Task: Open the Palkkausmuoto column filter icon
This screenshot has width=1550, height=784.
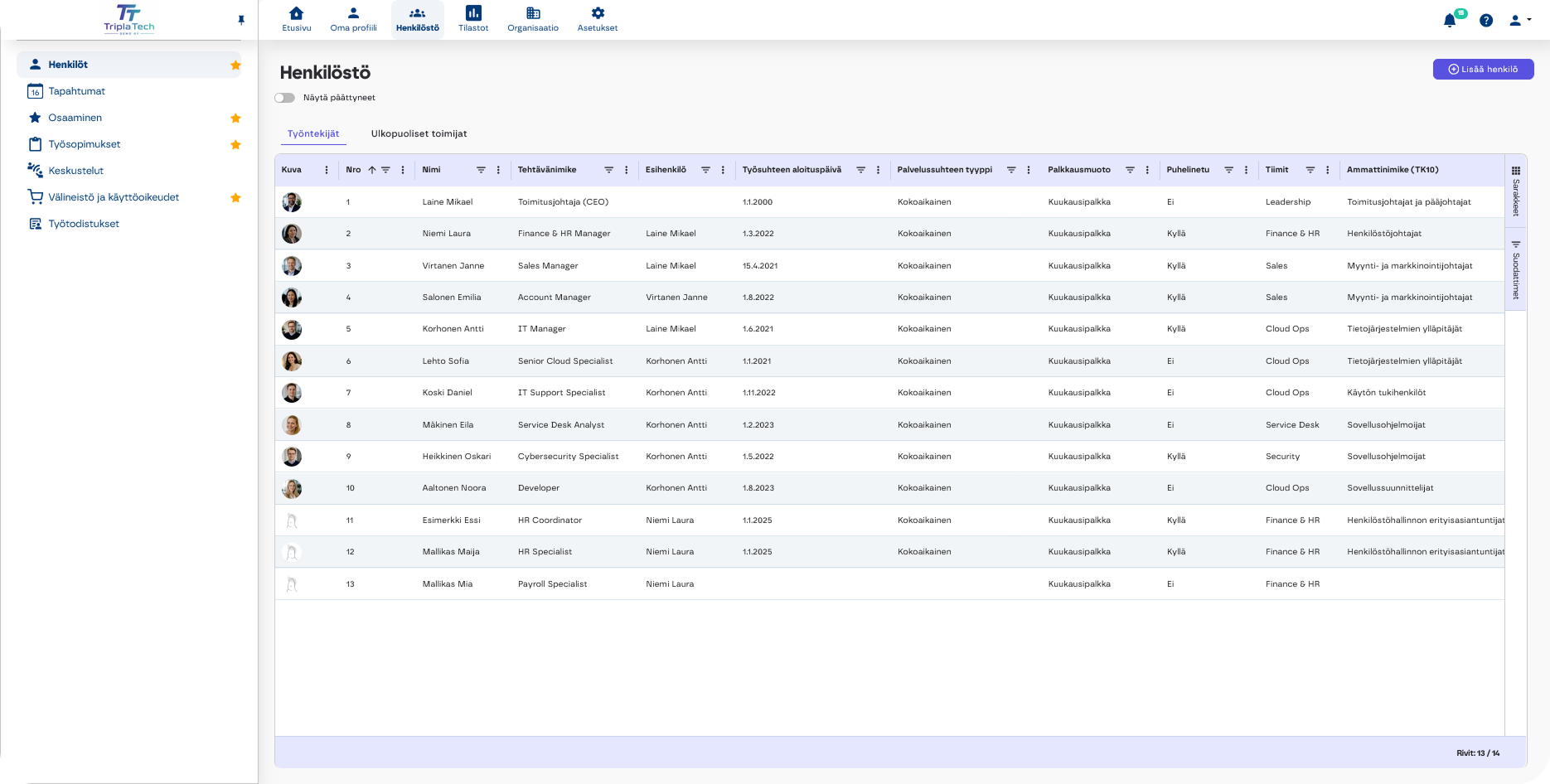Action: (1130, 170)
